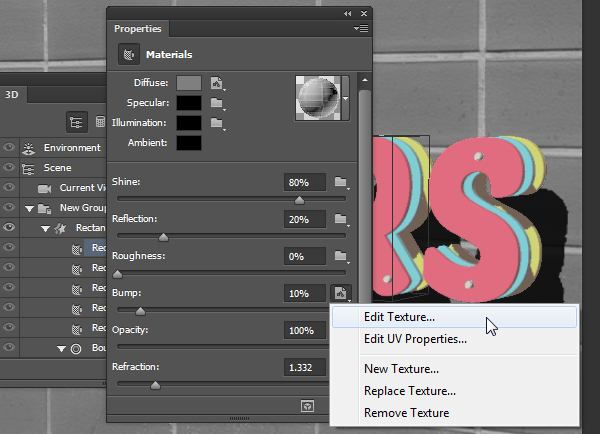This screenshot has height=434, width=600.
Task: Click the Illumination texture folder icon
Action: (x=216, y=123)
